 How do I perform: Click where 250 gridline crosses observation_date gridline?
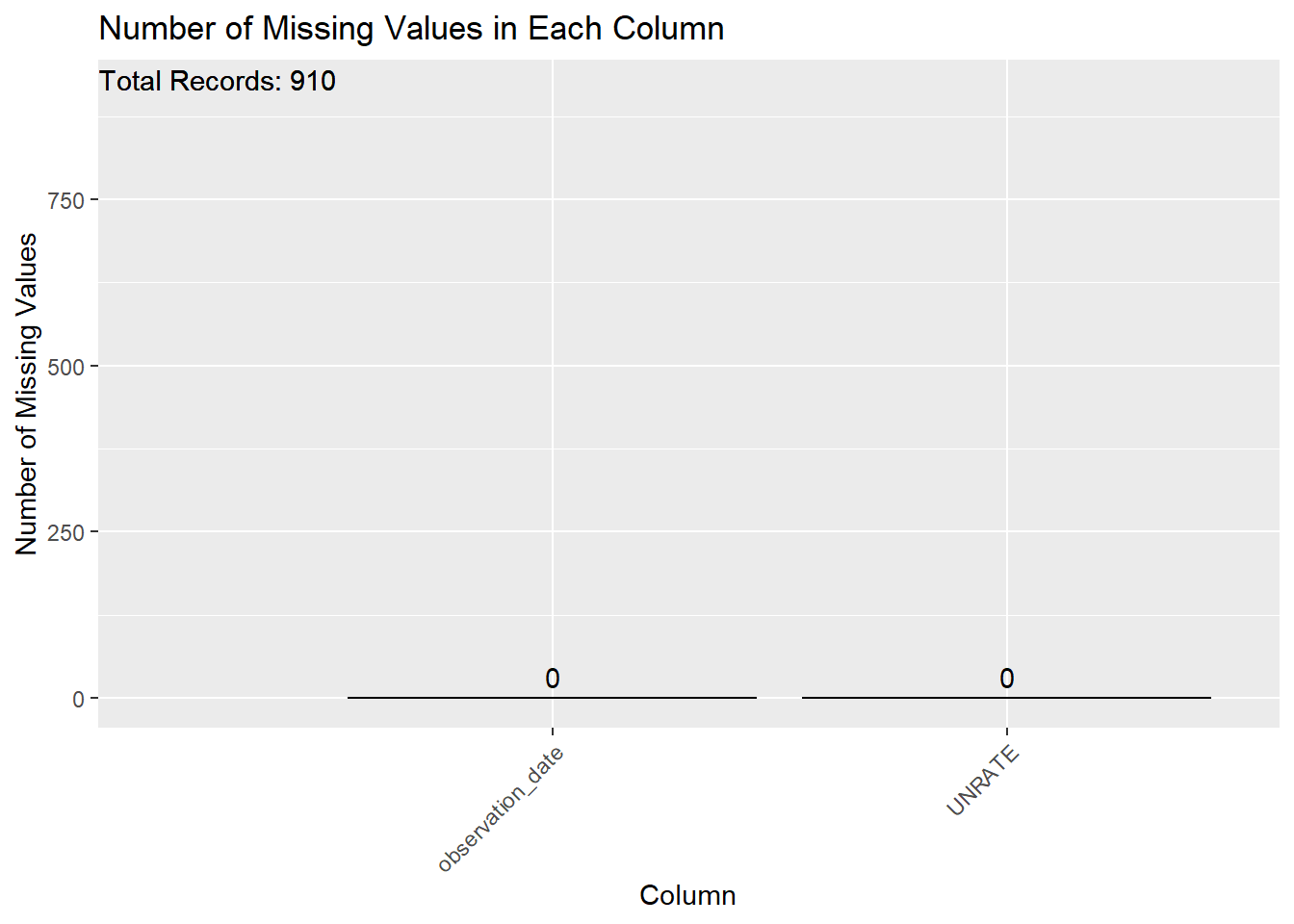(553, 531)
